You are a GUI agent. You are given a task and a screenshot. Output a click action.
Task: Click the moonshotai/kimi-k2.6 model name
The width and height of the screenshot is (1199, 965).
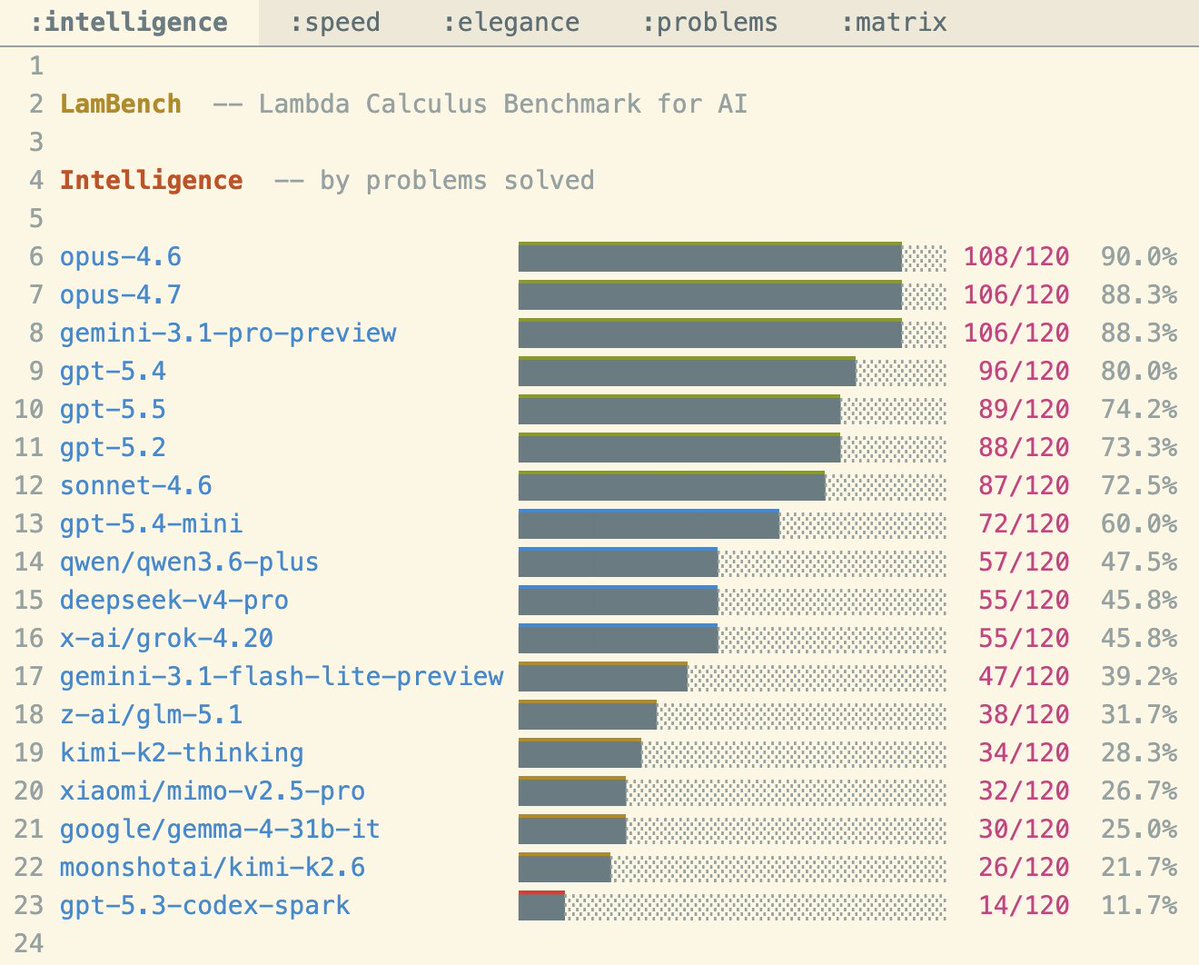pyautogui.click(x=213, y=868)
